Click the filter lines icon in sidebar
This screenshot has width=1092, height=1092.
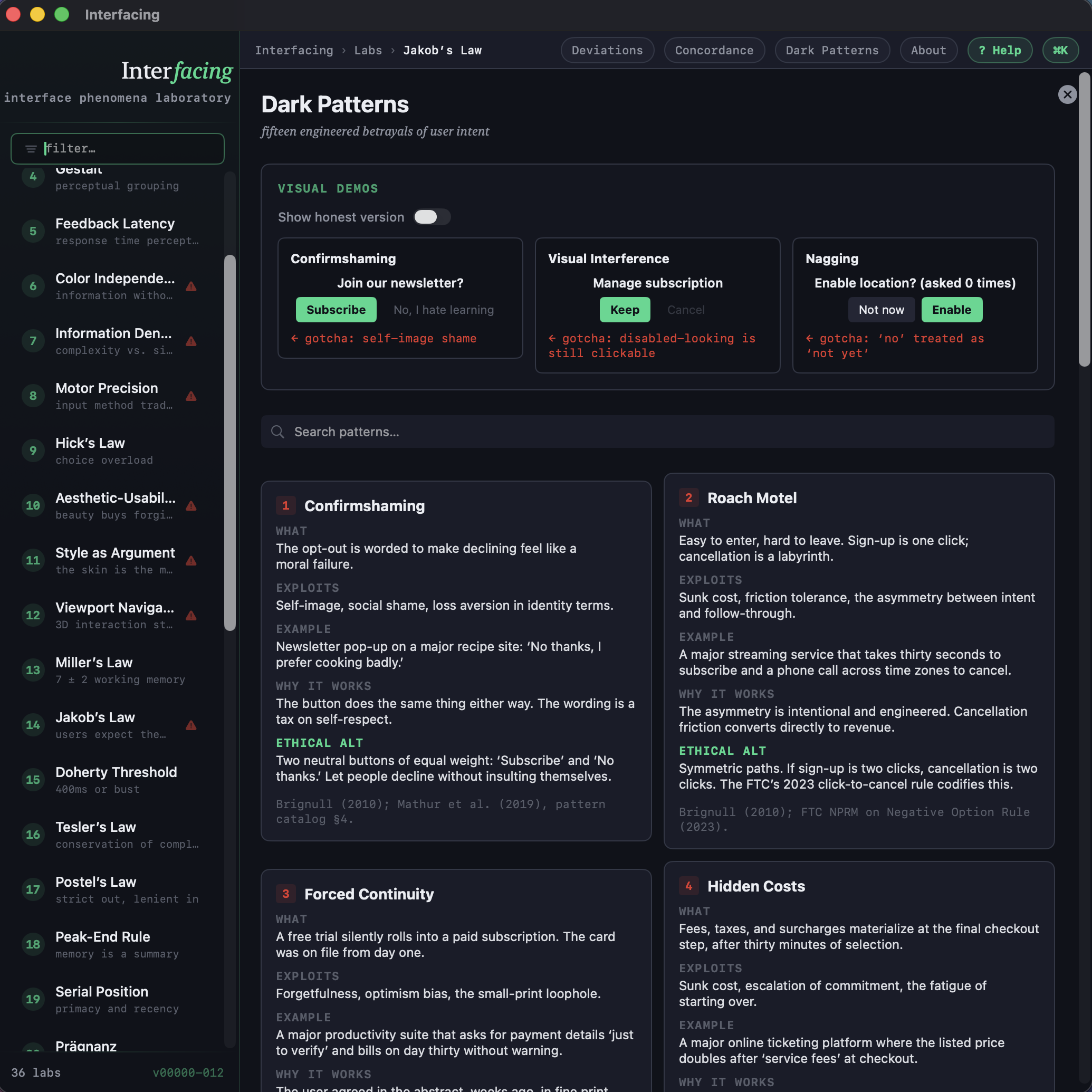click(31, 149)
